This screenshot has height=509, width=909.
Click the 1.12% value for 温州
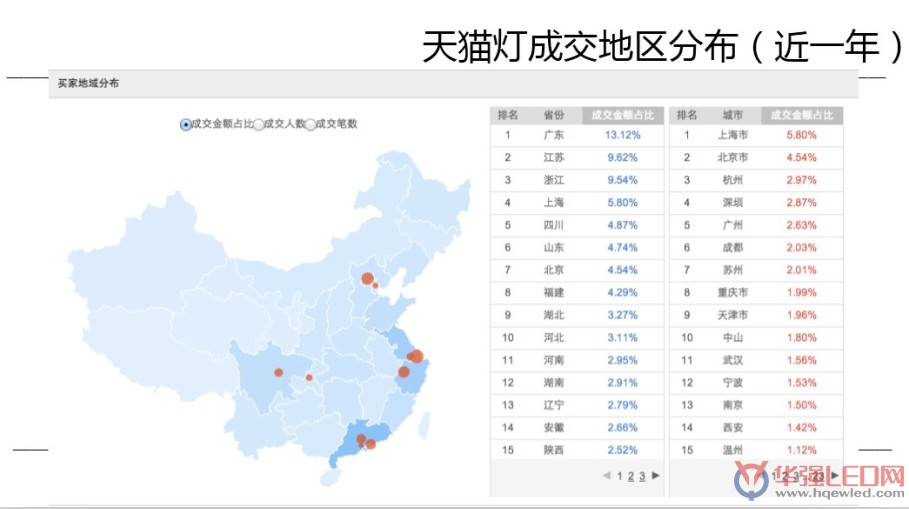pos(802,450)
